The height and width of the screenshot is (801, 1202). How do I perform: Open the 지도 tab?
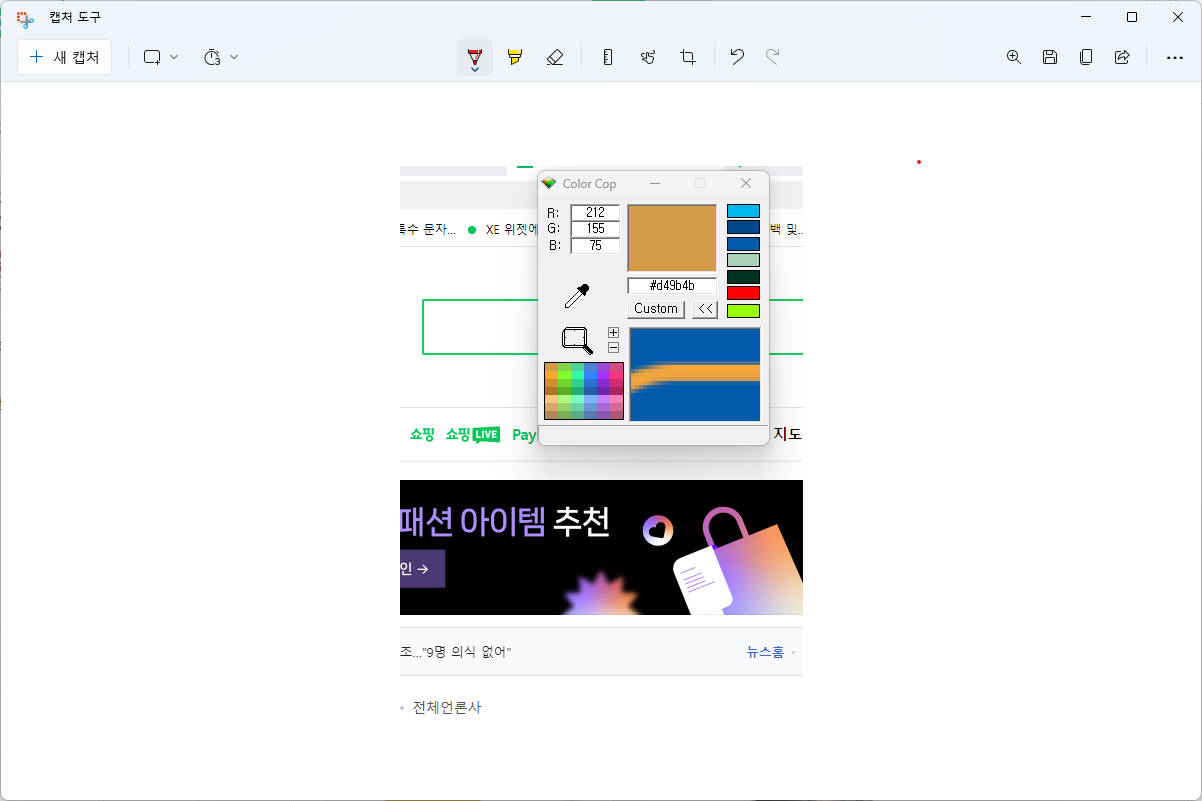pyautogui.click(x=788, y=434)
